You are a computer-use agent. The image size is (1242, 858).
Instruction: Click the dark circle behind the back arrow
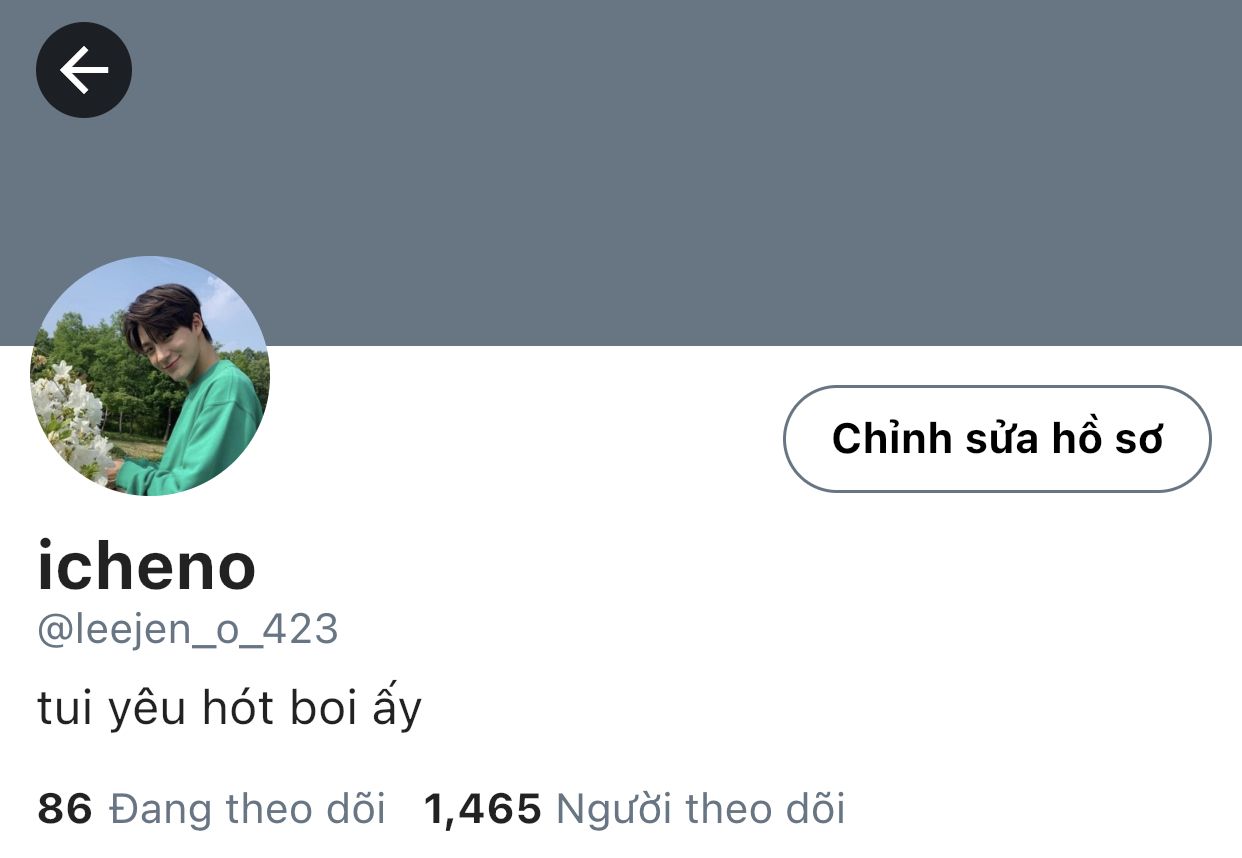(x=84, y=70)
